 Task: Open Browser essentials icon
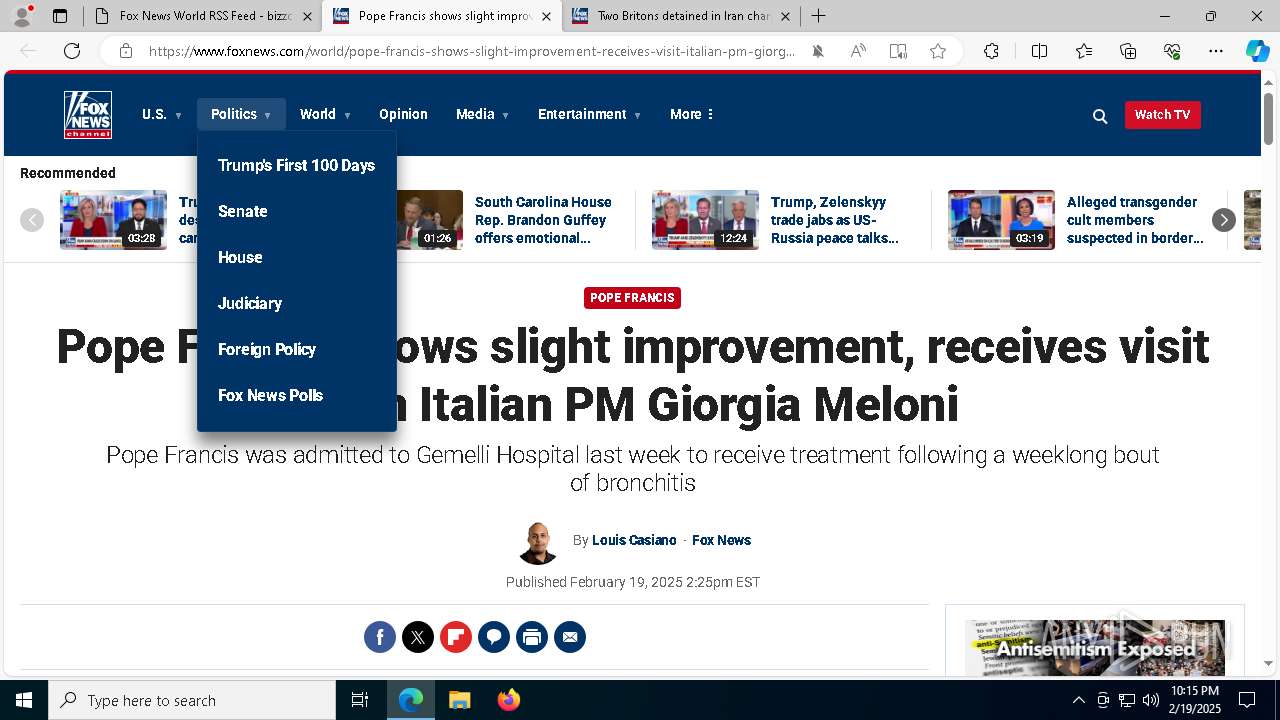(1172, 51)
